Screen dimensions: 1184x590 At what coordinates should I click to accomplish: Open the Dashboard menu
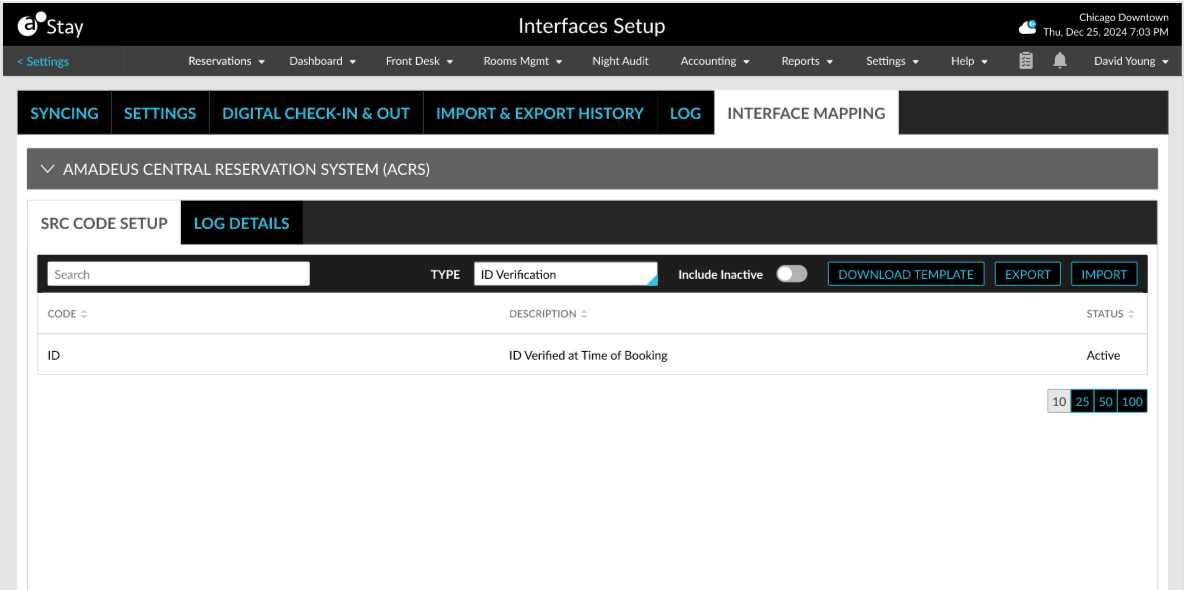322,61
